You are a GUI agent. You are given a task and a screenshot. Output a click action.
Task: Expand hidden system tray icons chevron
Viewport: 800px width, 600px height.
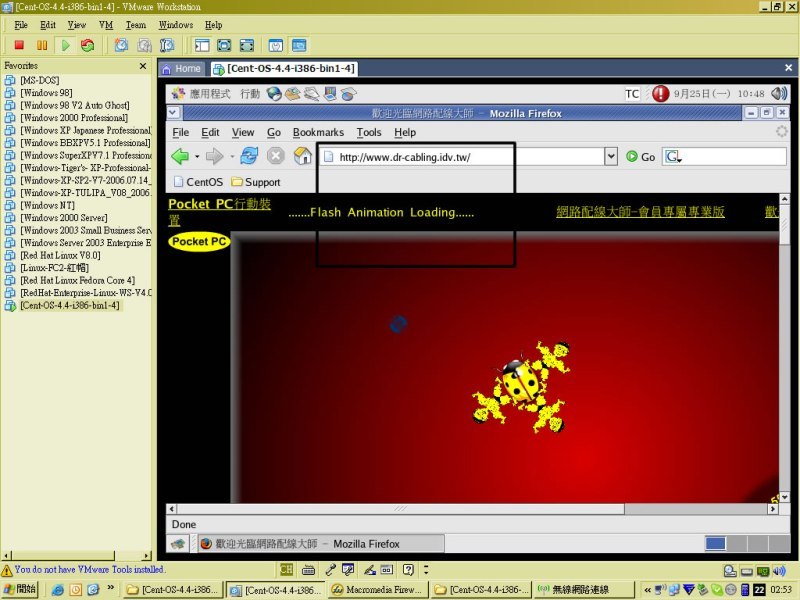(647, 590)
